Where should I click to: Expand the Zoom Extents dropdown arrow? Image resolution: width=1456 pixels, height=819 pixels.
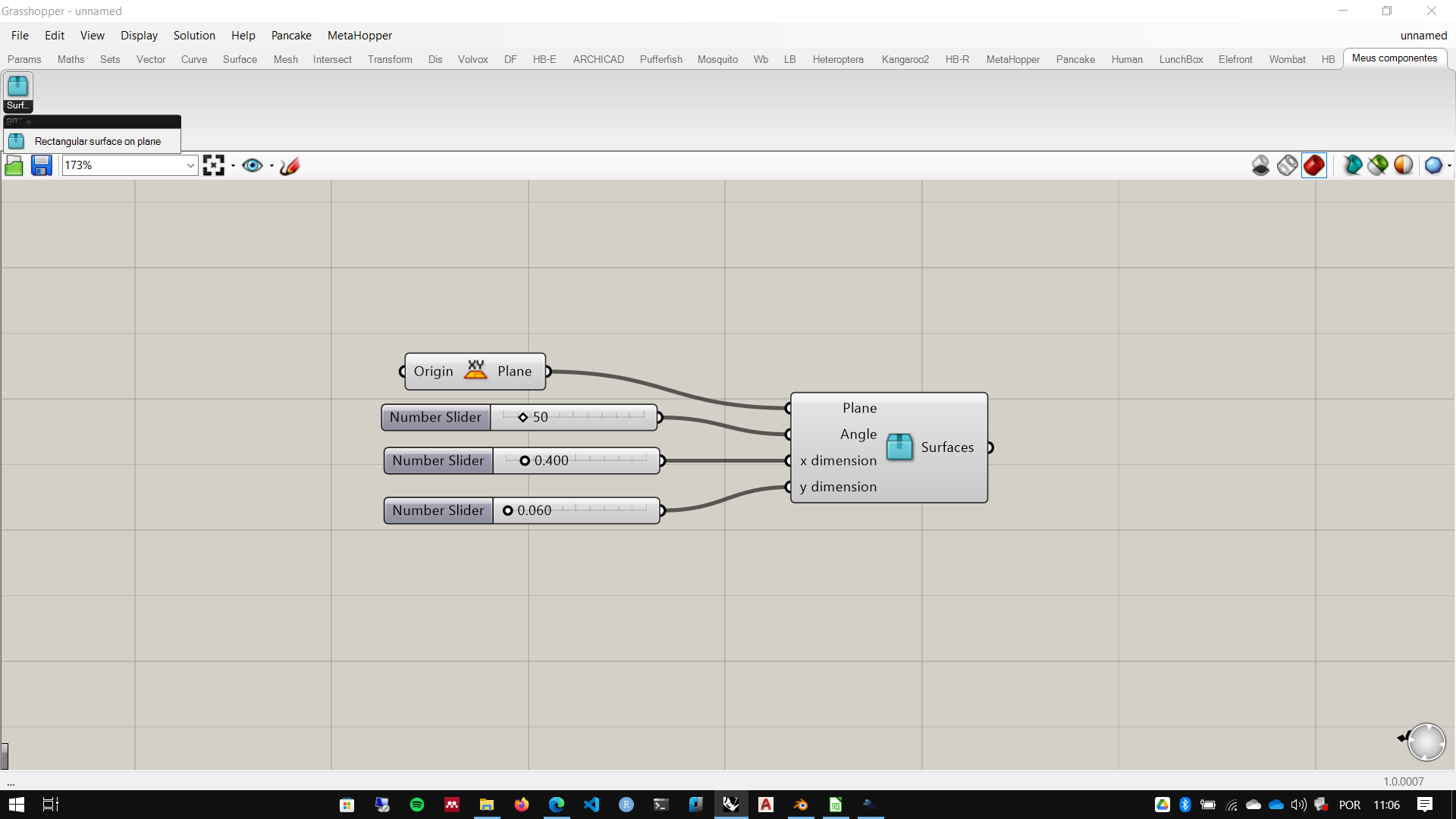coord(233,165)
